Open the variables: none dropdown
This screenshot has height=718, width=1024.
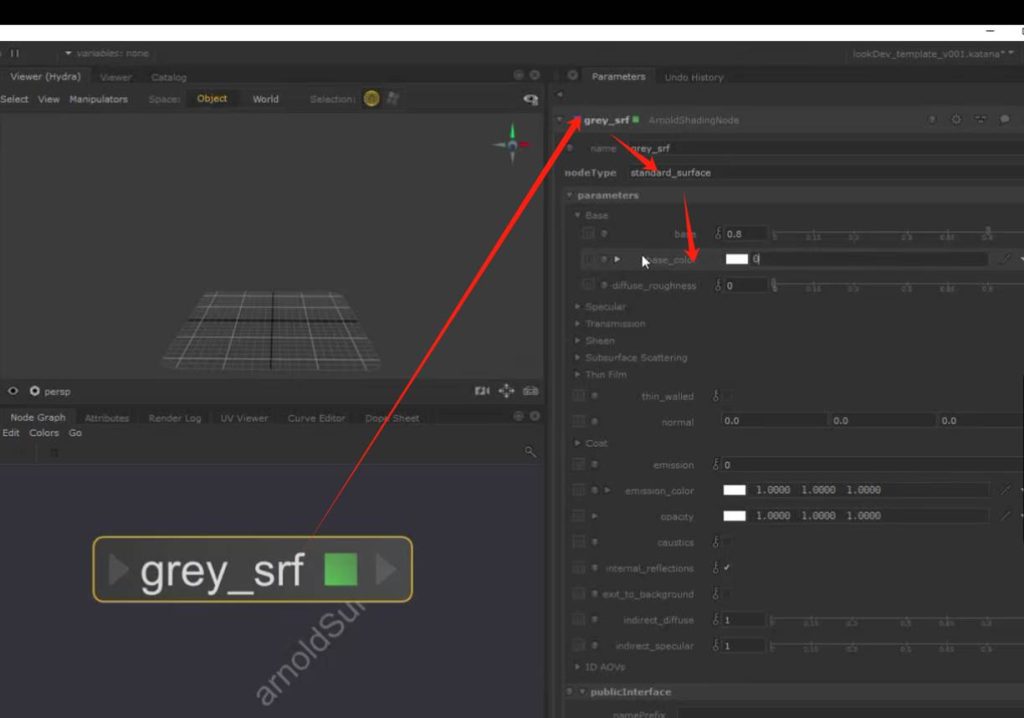coord(105,53)
